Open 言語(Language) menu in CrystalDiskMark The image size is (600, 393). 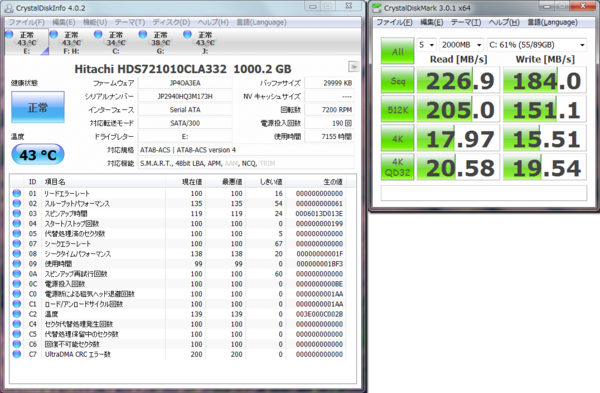(552, 22)
